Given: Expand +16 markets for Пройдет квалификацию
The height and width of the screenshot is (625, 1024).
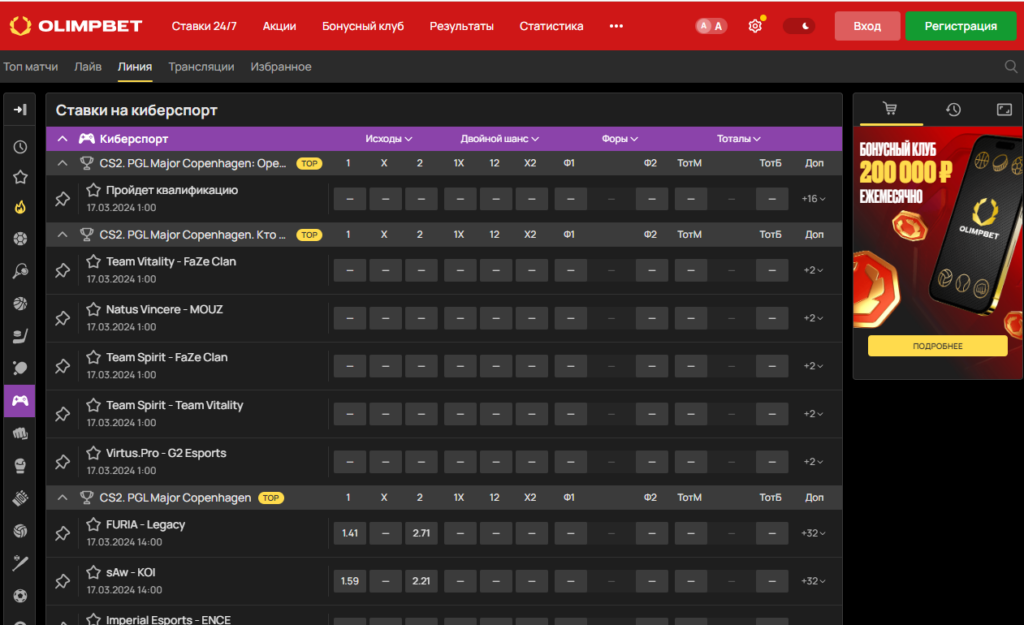Looking at the screenshot, I should pyautogui.click(x=813, y=199).
